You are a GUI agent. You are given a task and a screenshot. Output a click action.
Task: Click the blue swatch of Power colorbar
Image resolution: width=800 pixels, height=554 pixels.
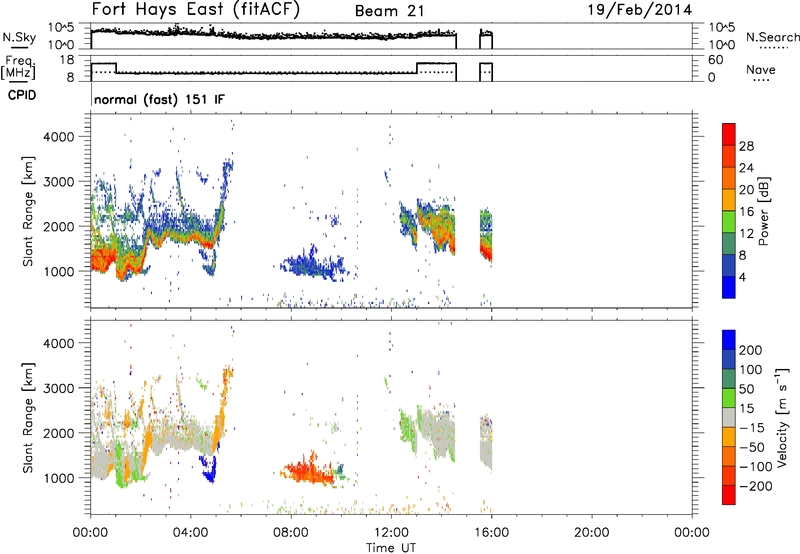[x=729, y=287]
